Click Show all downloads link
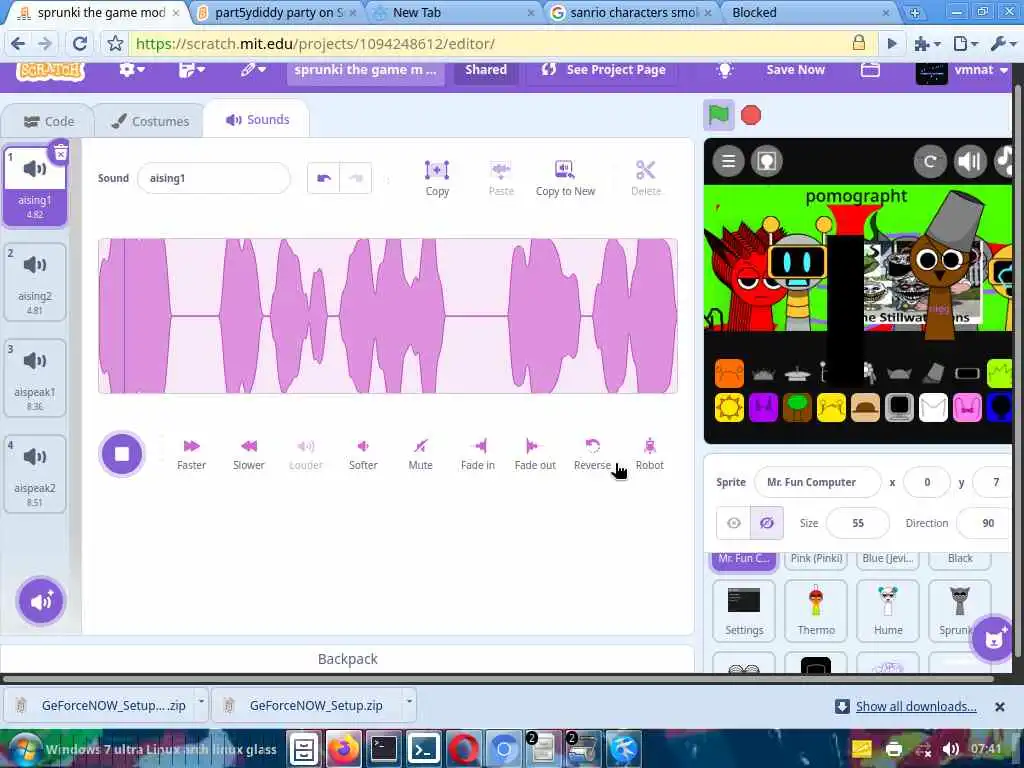 pyautogui.click(x=916, y=707)
